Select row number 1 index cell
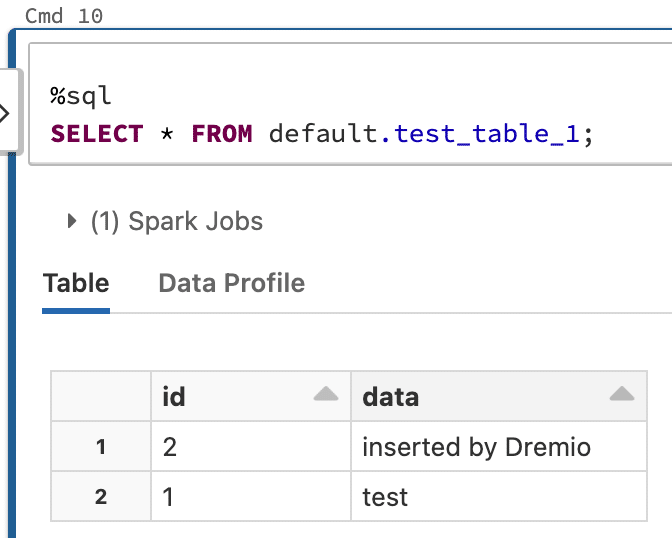This screenshot has height=538, width=672. [101, 446]
